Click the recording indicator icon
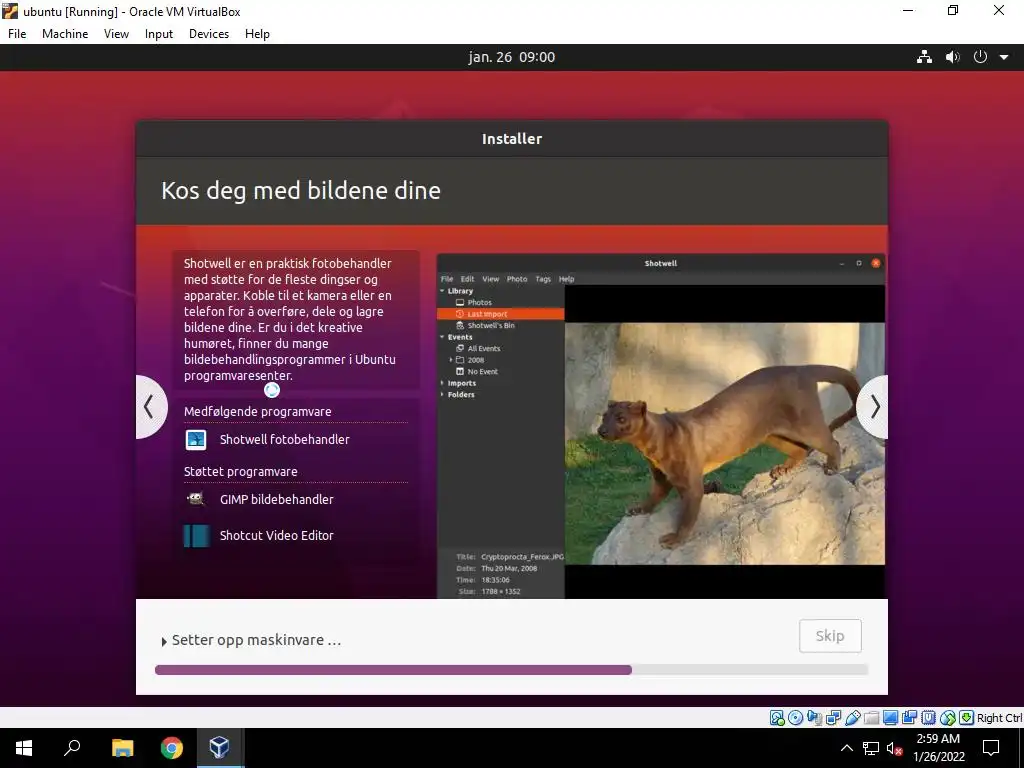1024x768 pixels. [x=909, y=718]
